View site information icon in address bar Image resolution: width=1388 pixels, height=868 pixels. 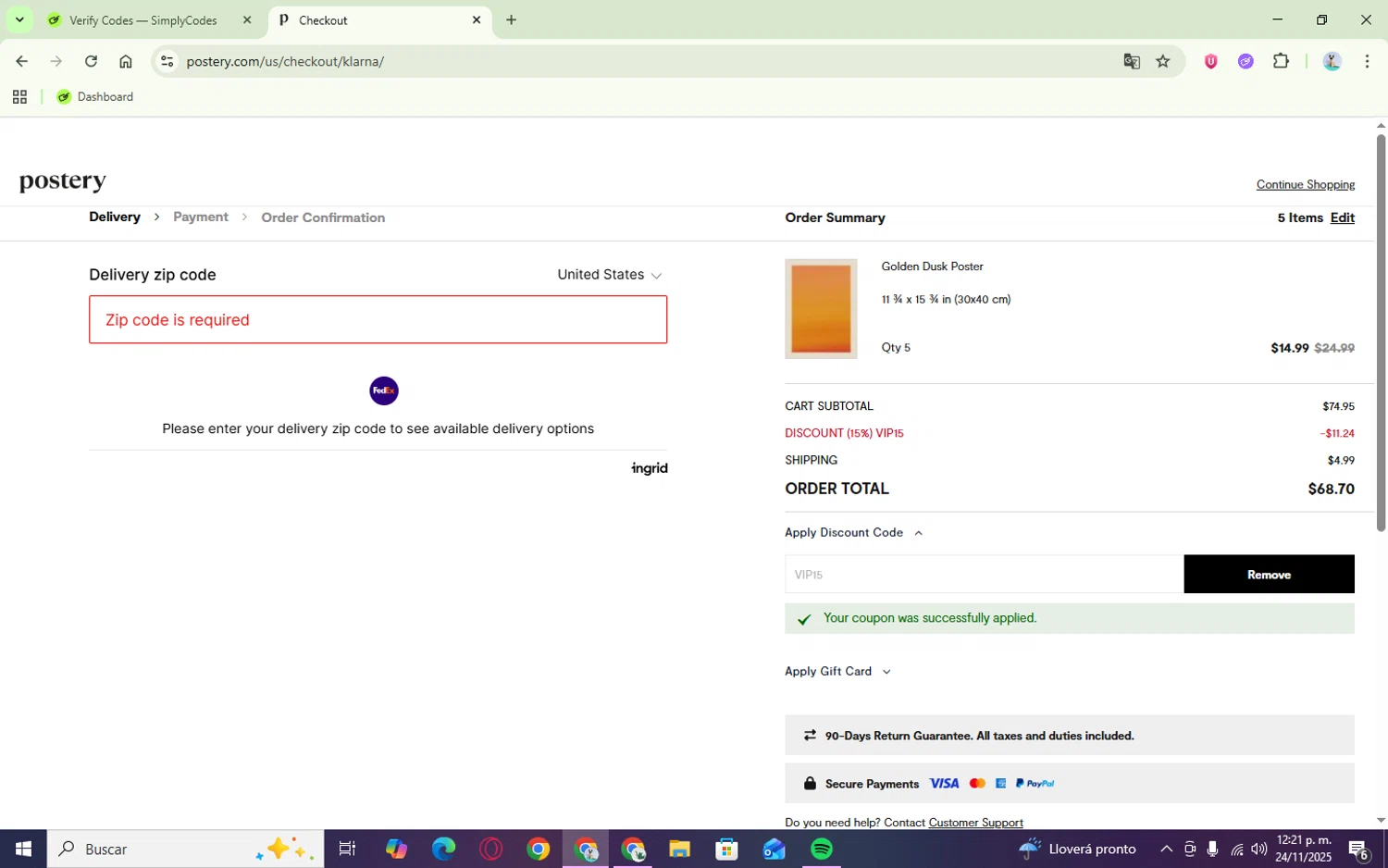click(x=167, y=62)
